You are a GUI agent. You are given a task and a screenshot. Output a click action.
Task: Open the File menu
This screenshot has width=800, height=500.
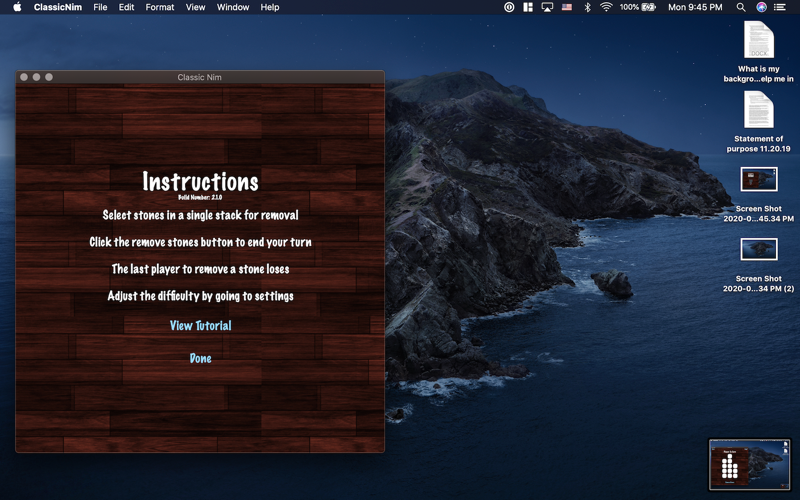pos(101,7)
